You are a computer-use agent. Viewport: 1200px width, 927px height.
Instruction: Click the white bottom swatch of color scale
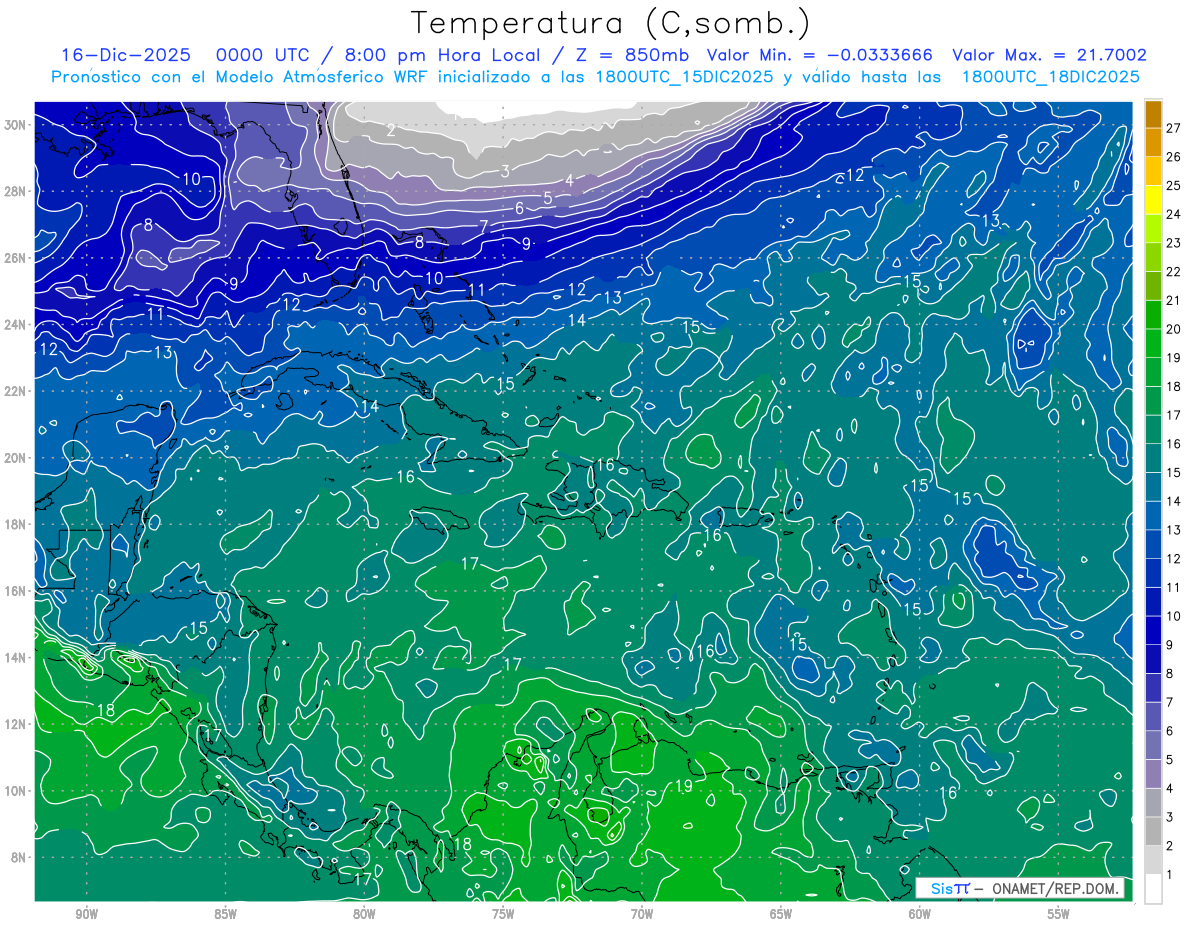click(x=1153, y=888)
